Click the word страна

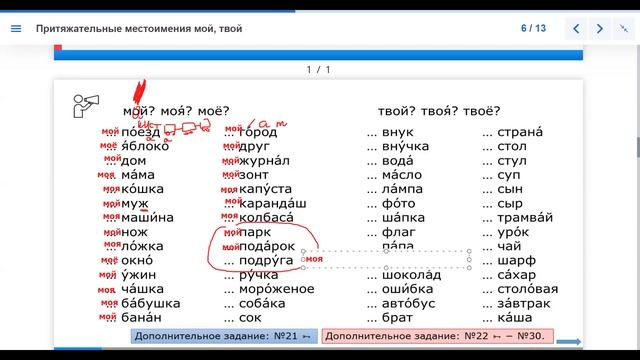coord(520,132)
